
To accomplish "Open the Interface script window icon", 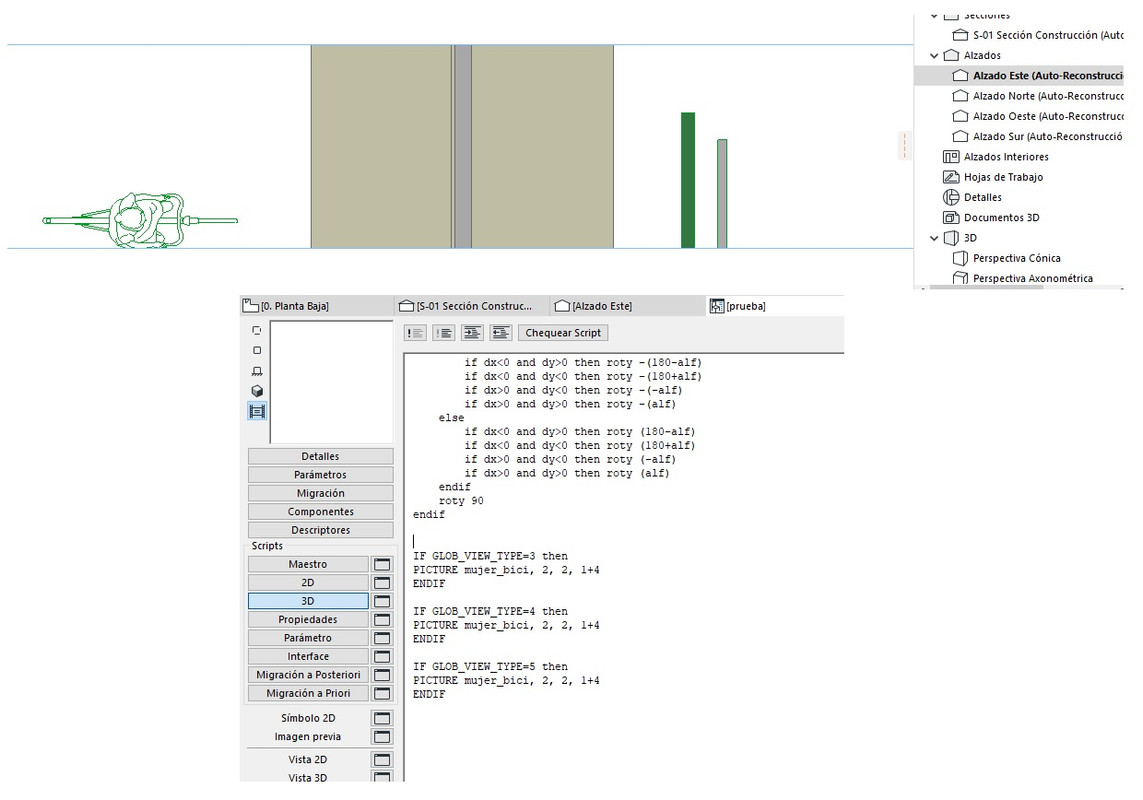I will point(382,656).
